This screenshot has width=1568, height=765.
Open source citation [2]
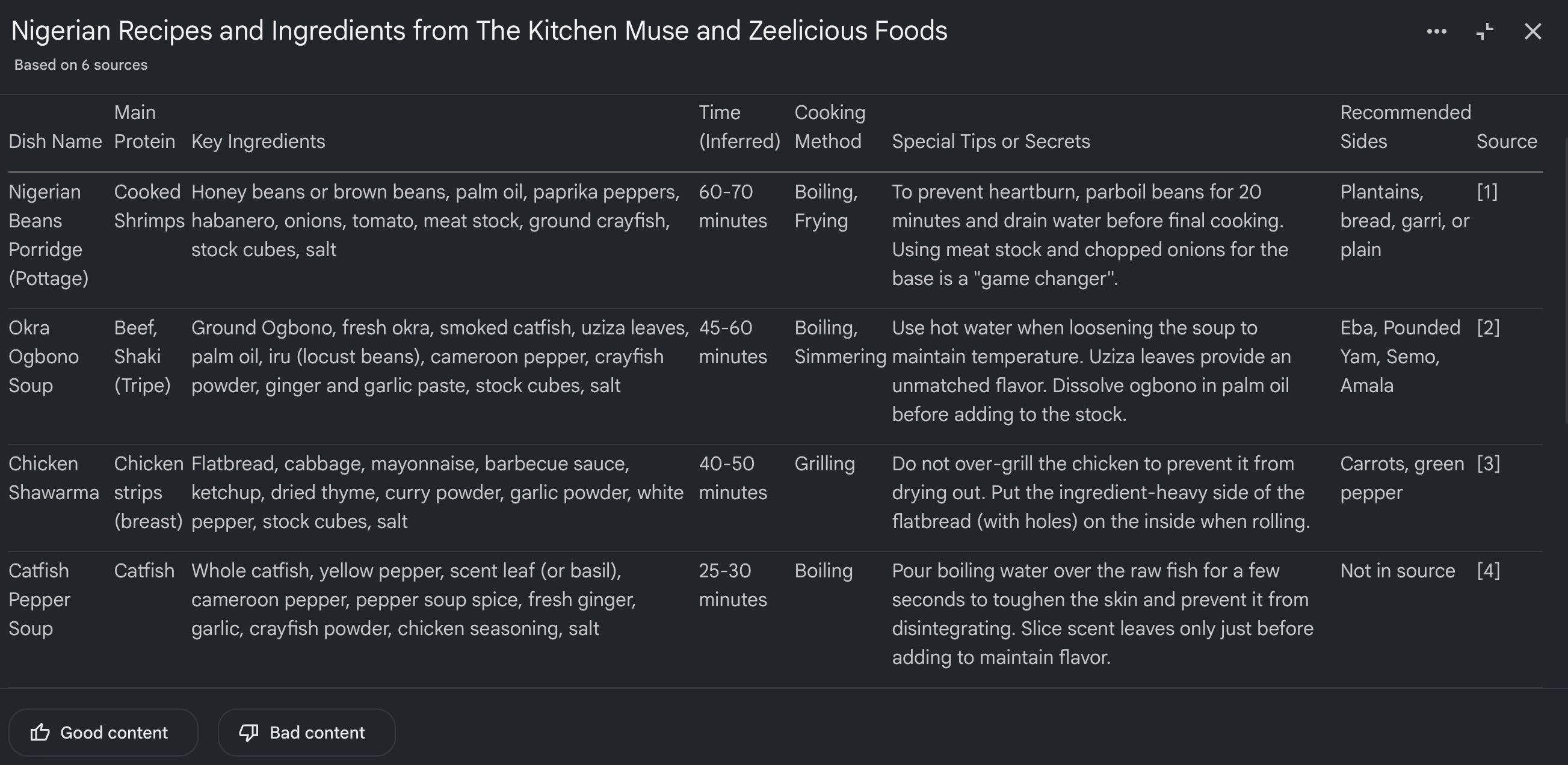(1488, 327)
